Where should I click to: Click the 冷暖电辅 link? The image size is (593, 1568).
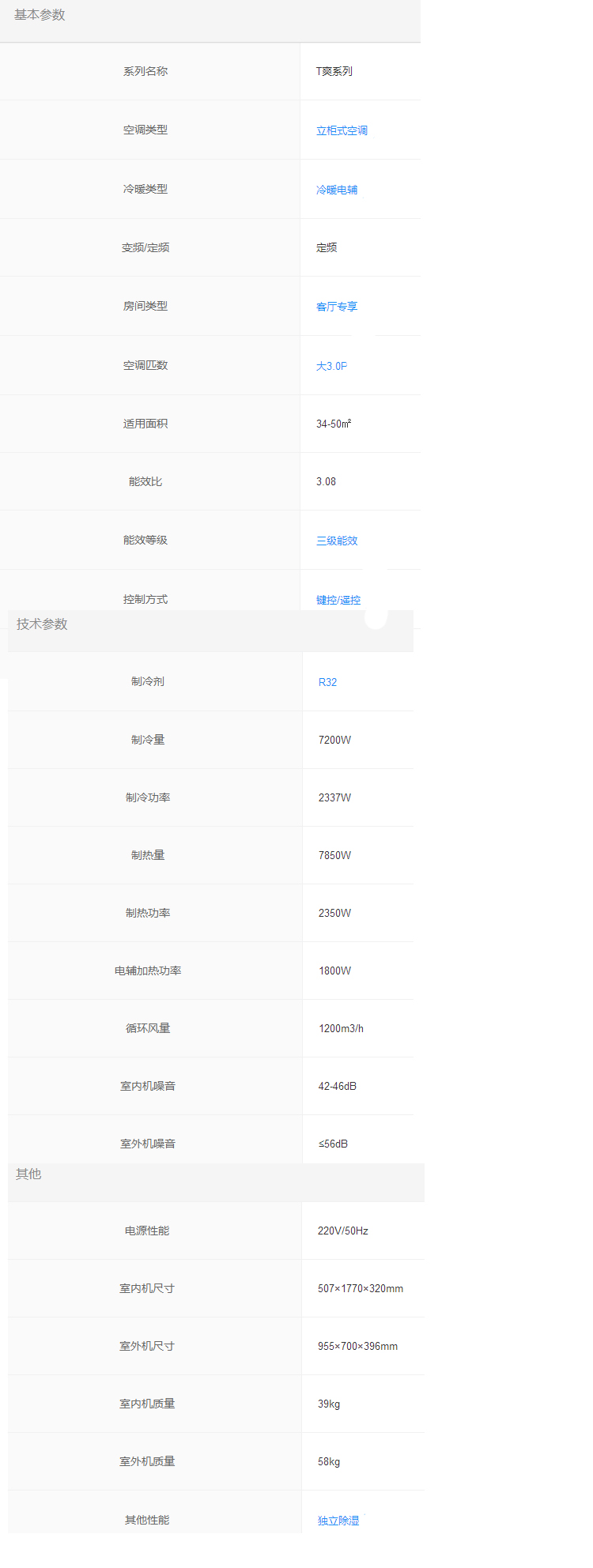(337, 190)
